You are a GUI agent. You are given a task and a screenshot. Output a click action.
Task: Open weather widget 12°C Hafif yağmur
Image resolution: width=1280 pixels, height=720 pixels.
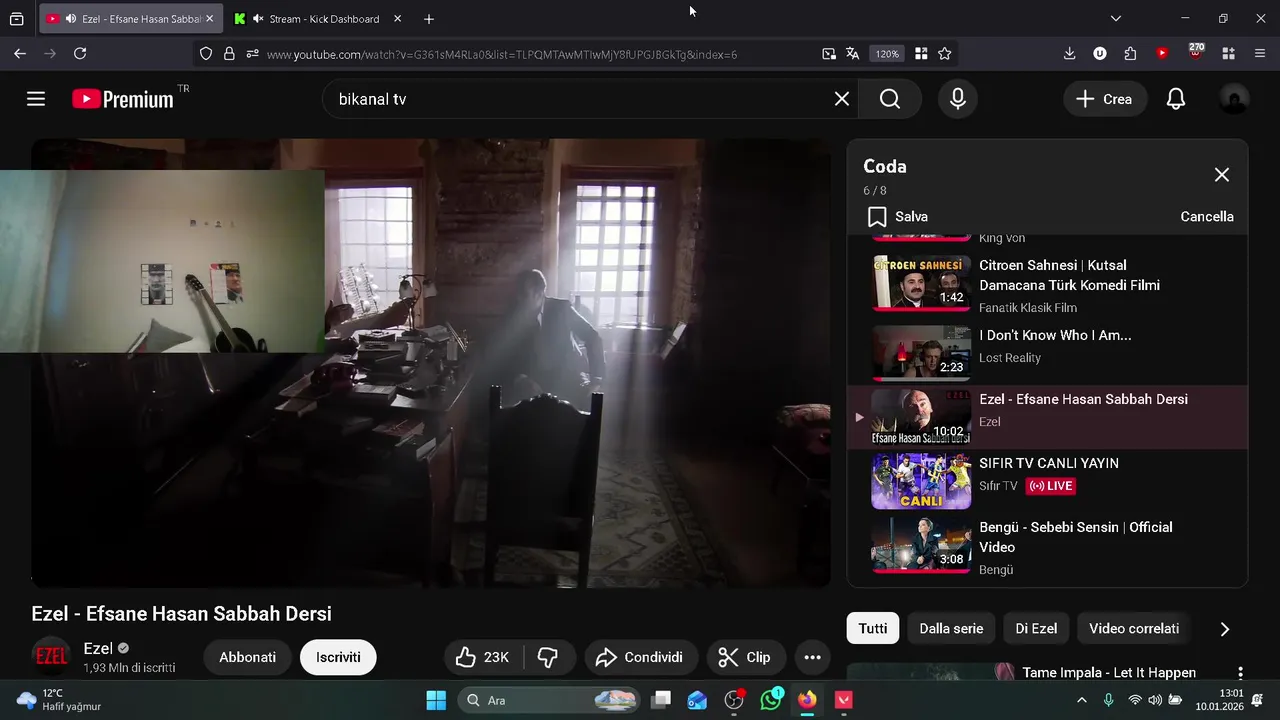[60, 700]
